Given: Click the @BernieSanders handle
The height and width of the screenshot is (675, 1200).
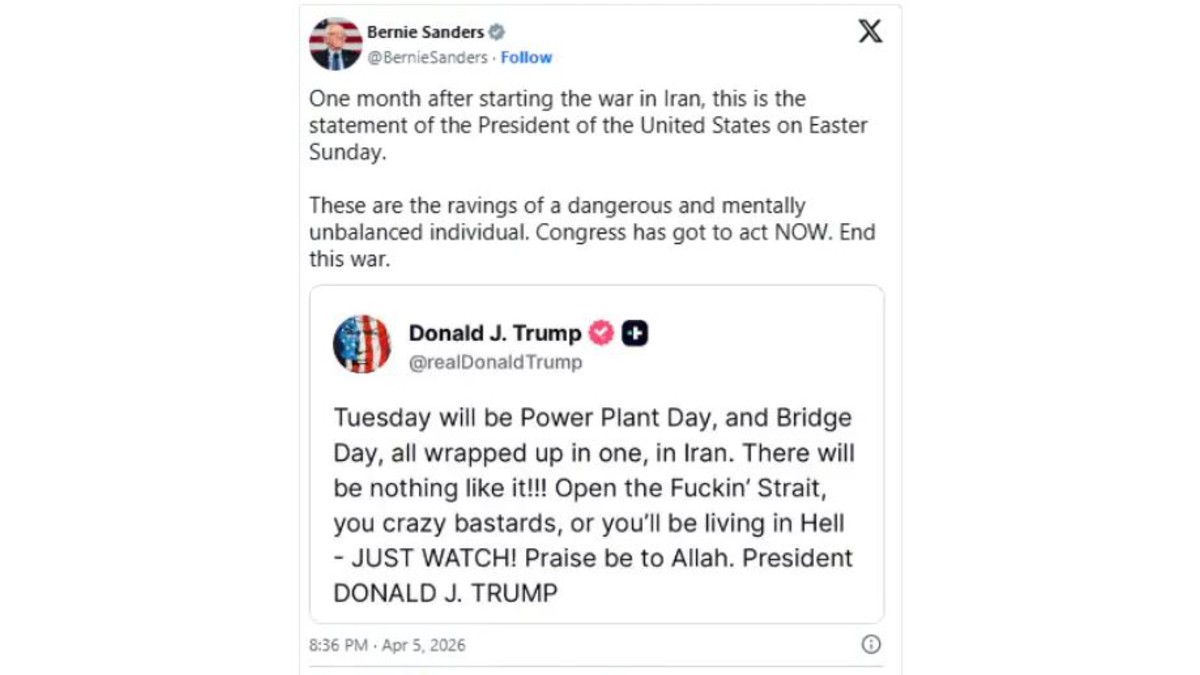Looking at the screenshot, I should pyautogui.click(x=427, y=58).
